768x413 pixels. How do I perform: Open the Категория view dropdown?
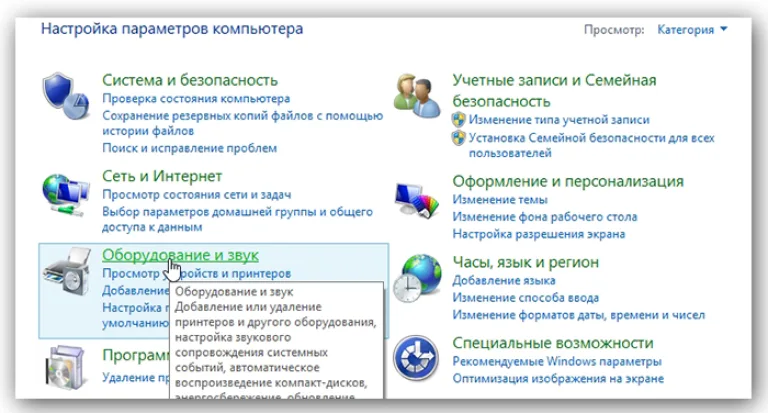[x=692, y=29]
